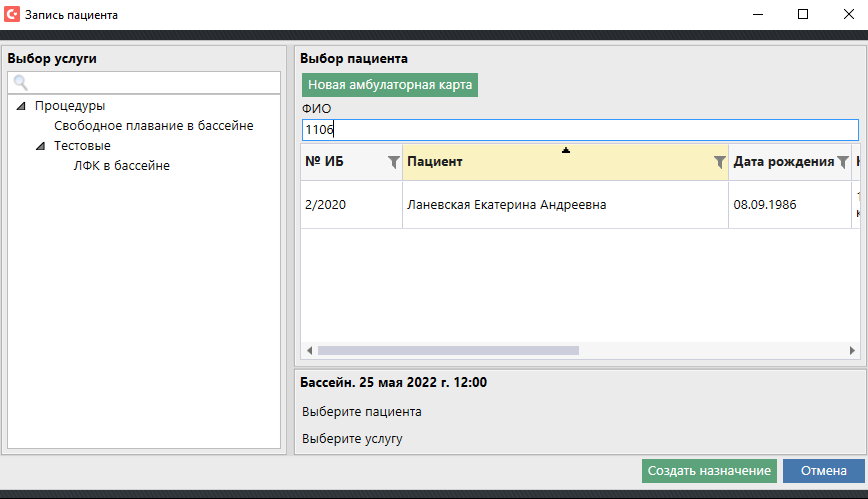
Task: Select patient Ланевская Екатерина Андреевна row
Action: pos(506,205)
